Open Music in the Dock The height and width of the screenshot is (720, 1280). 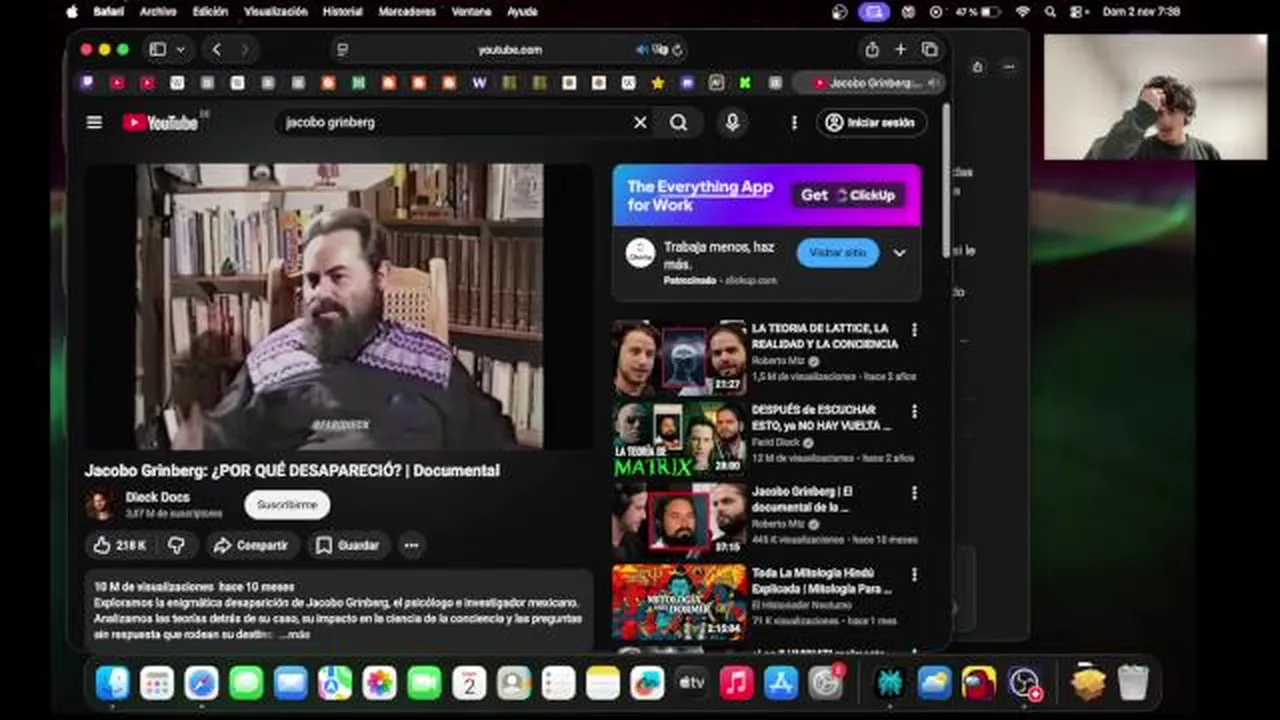[736, 683]
